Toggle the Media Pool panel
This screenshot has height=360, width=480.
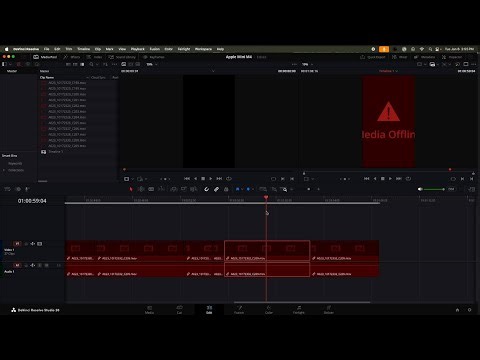coord(45,57)
